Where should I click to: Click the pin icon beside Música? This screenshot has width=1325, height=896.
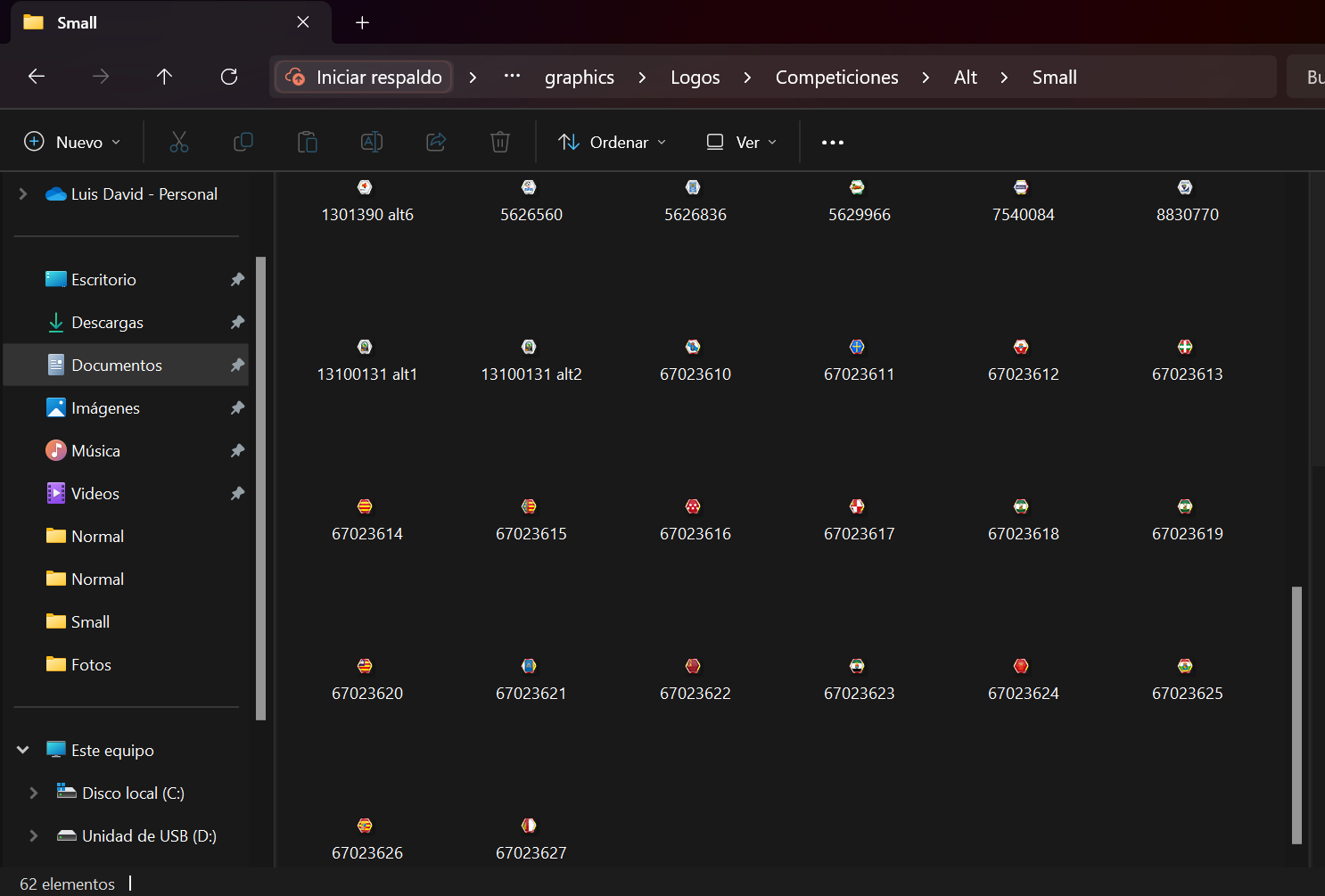237,450
